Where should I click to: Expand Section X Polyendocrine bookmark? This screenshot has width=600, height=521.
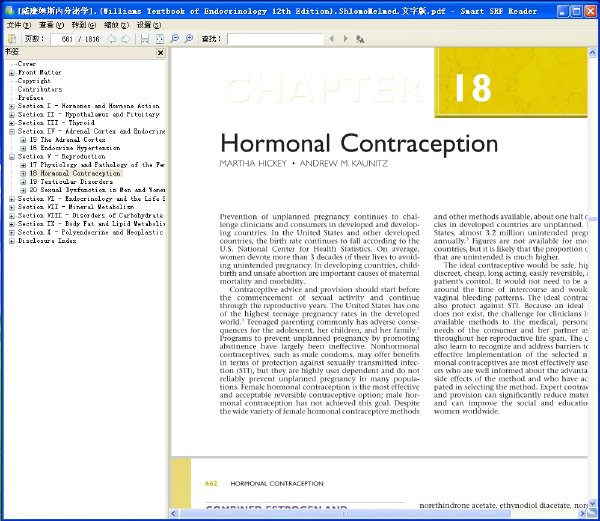(11, 233)
